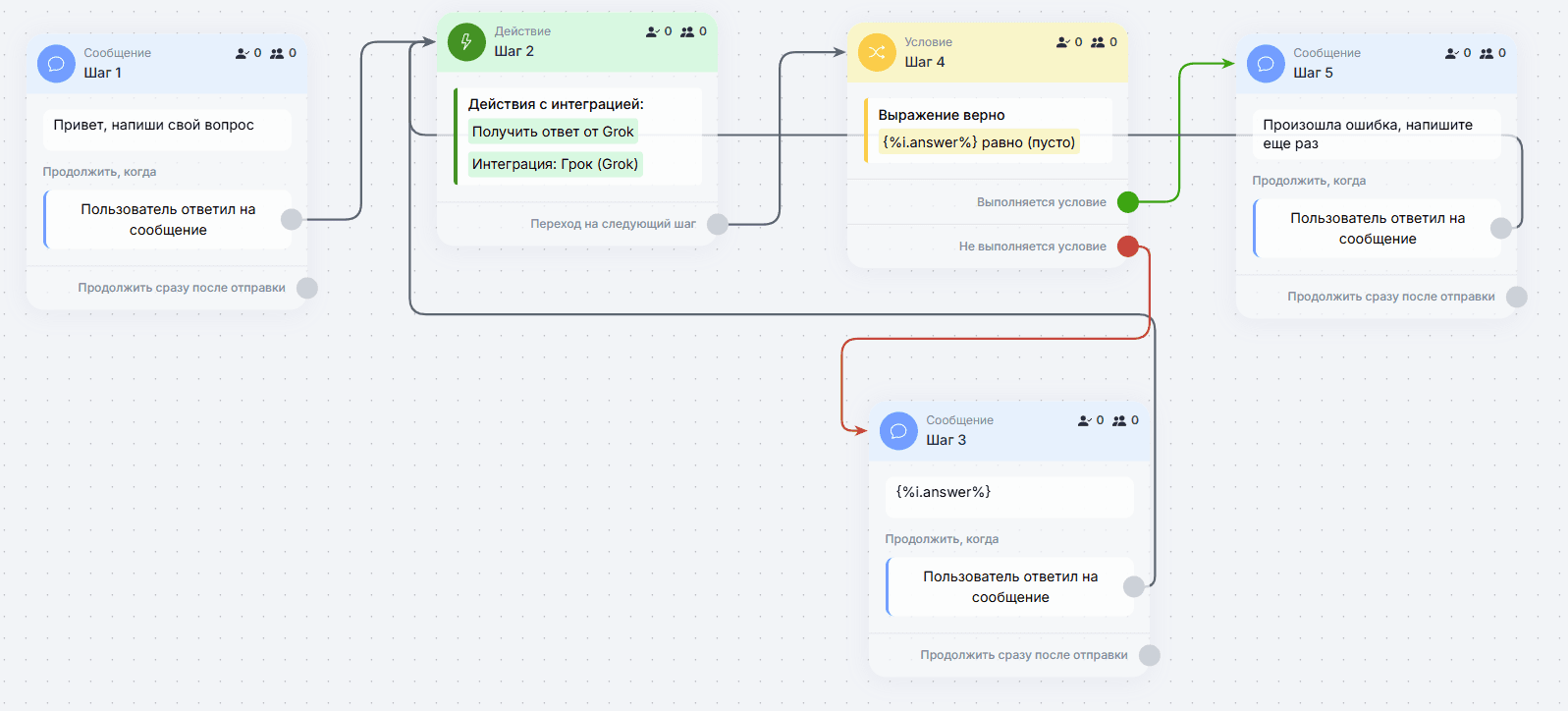Click the message bubble icon of Шаг 1
The image size is (1568, 711).
(56, 64)
